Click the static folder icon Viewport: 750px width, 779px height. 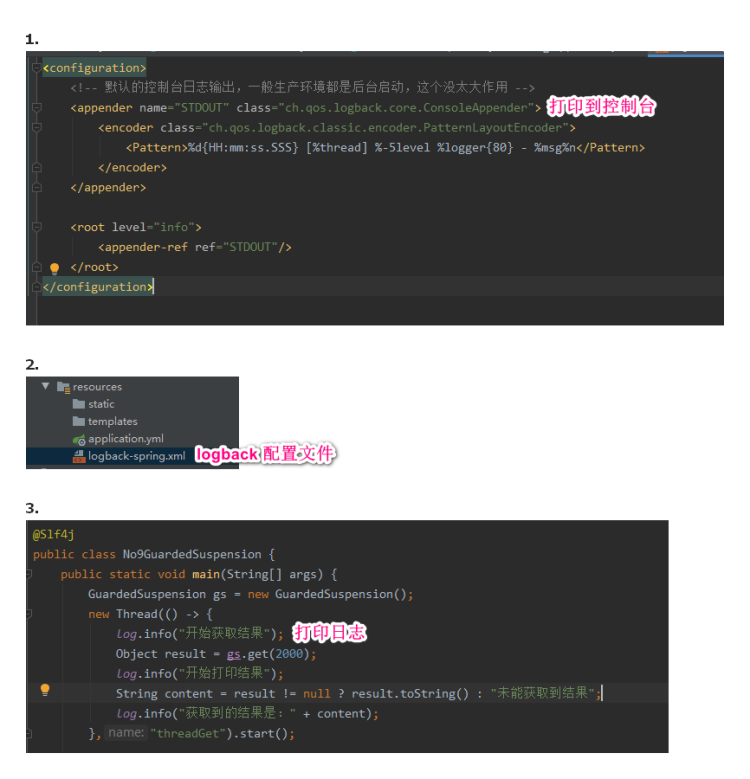(78, 404)
